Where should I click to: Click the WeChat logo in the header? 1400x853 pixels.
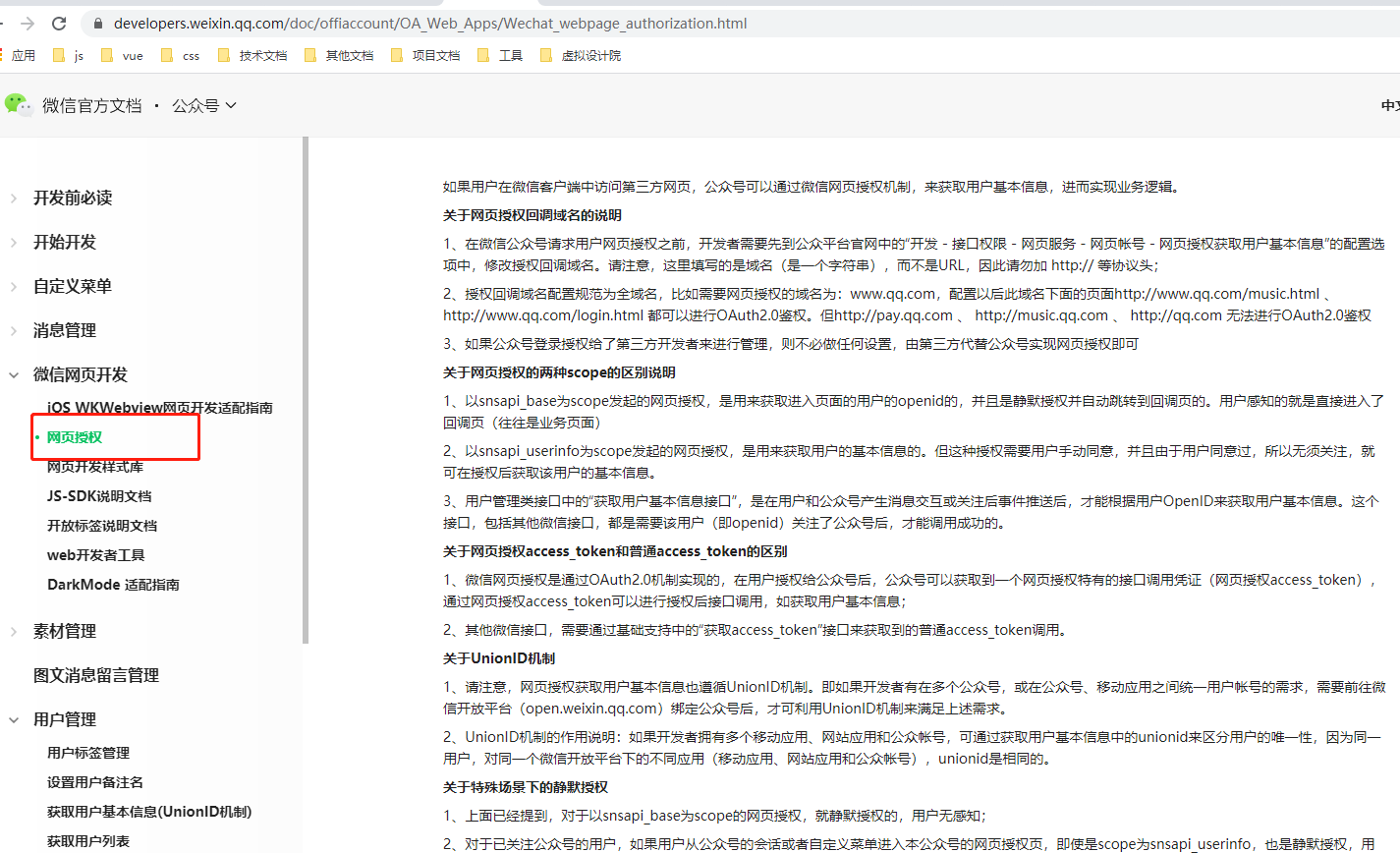[x=18, y=104]
